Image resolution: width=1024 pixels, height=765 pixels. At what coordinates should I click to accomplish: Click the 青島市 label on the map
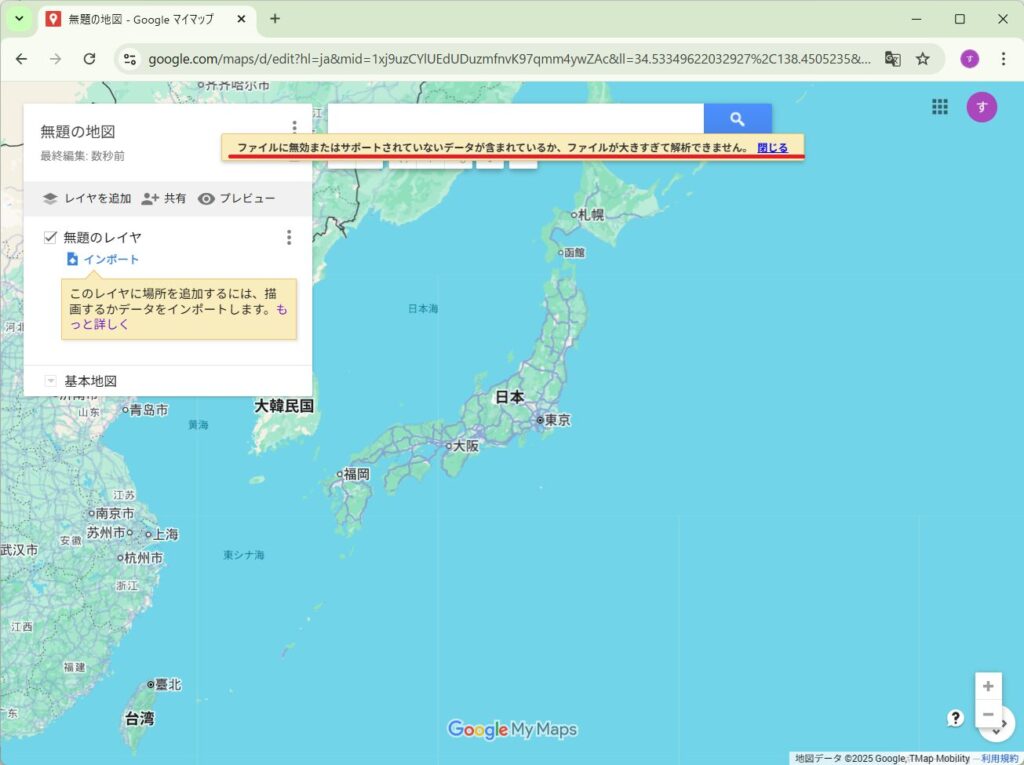coord(149,410)
